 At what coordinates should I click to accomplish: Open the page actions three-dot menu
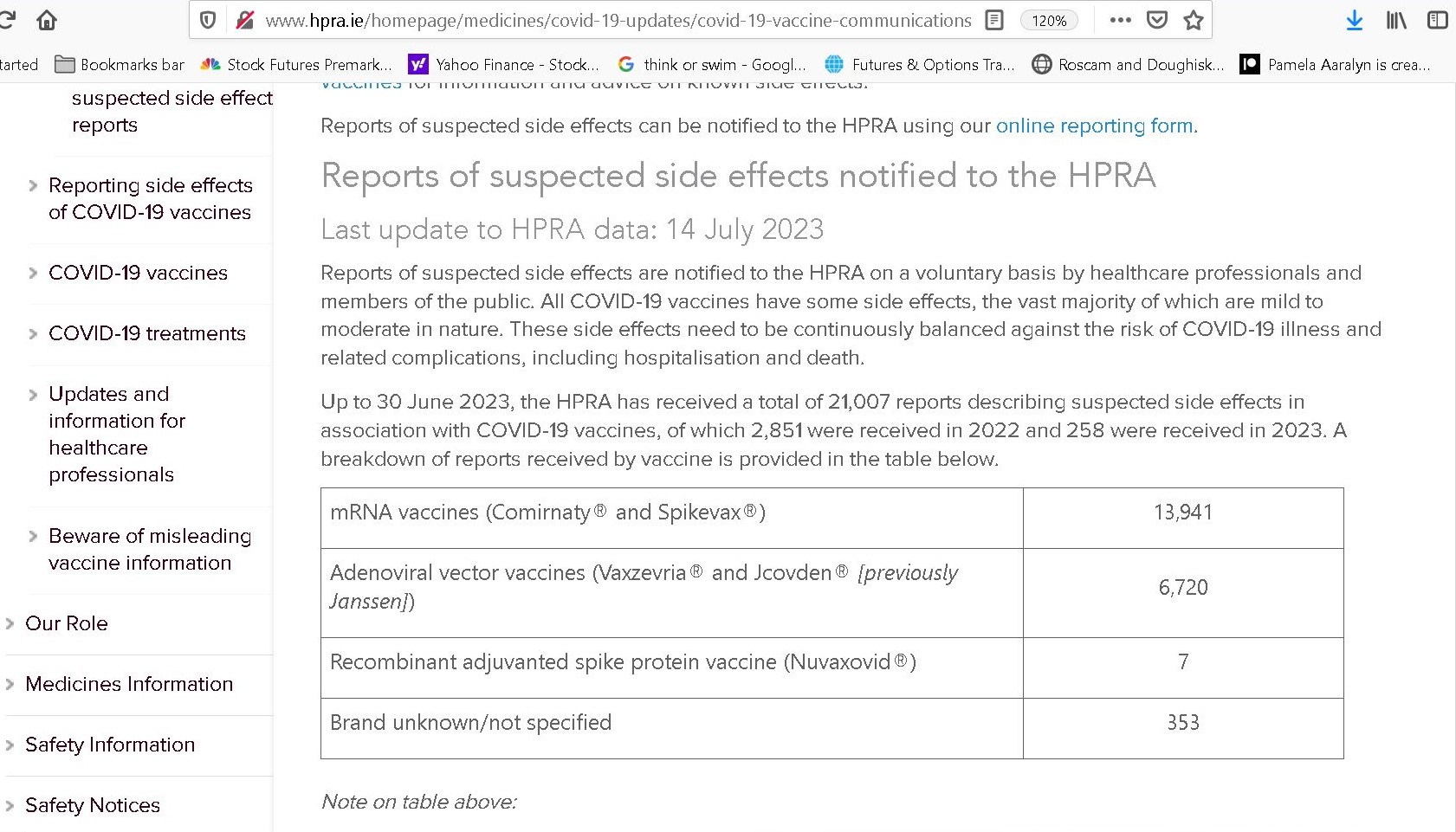[x=1120, y=20]
